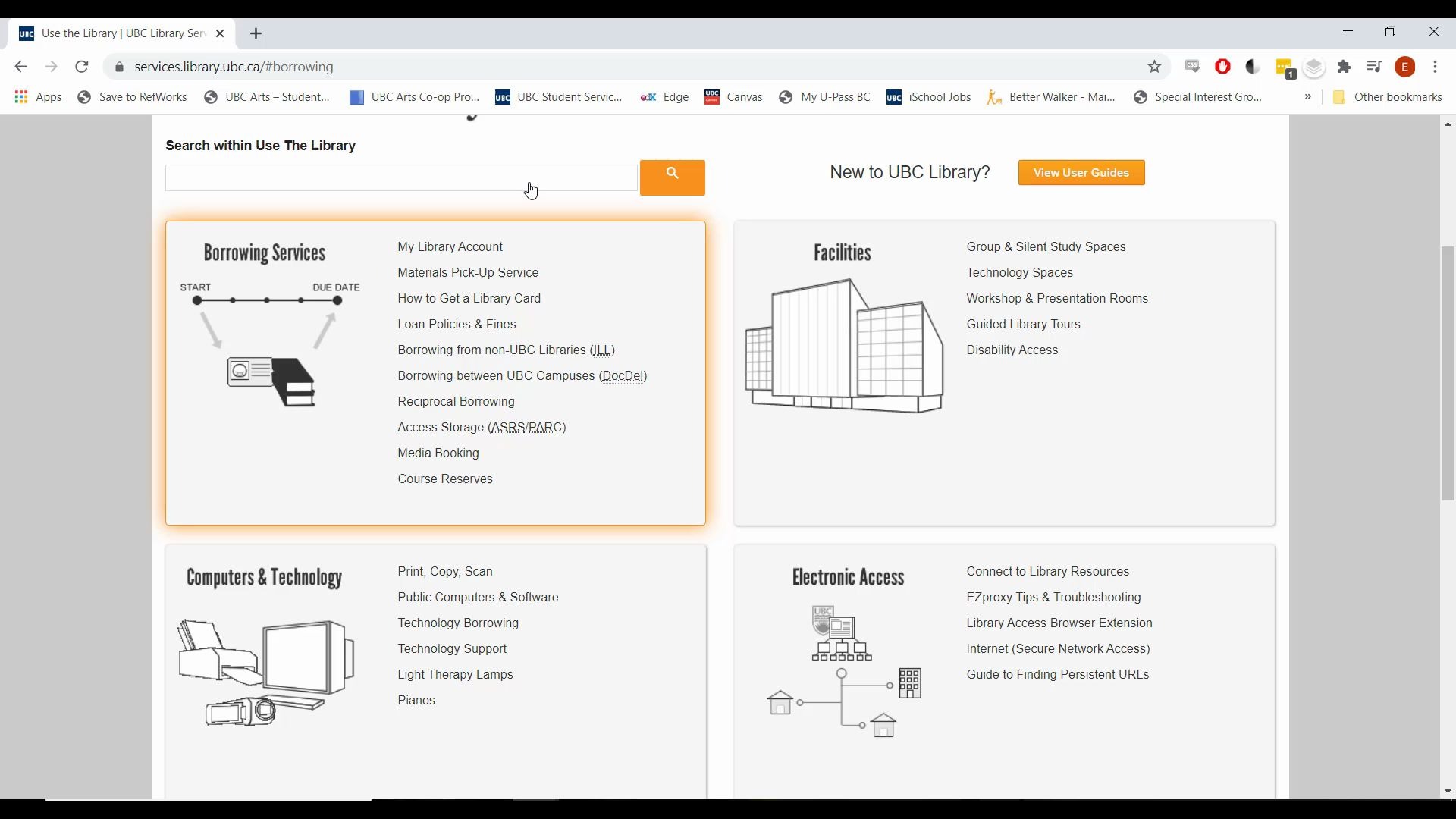
Task: Open Connect to Library Resources link
Action: [x=1048, y=572]
